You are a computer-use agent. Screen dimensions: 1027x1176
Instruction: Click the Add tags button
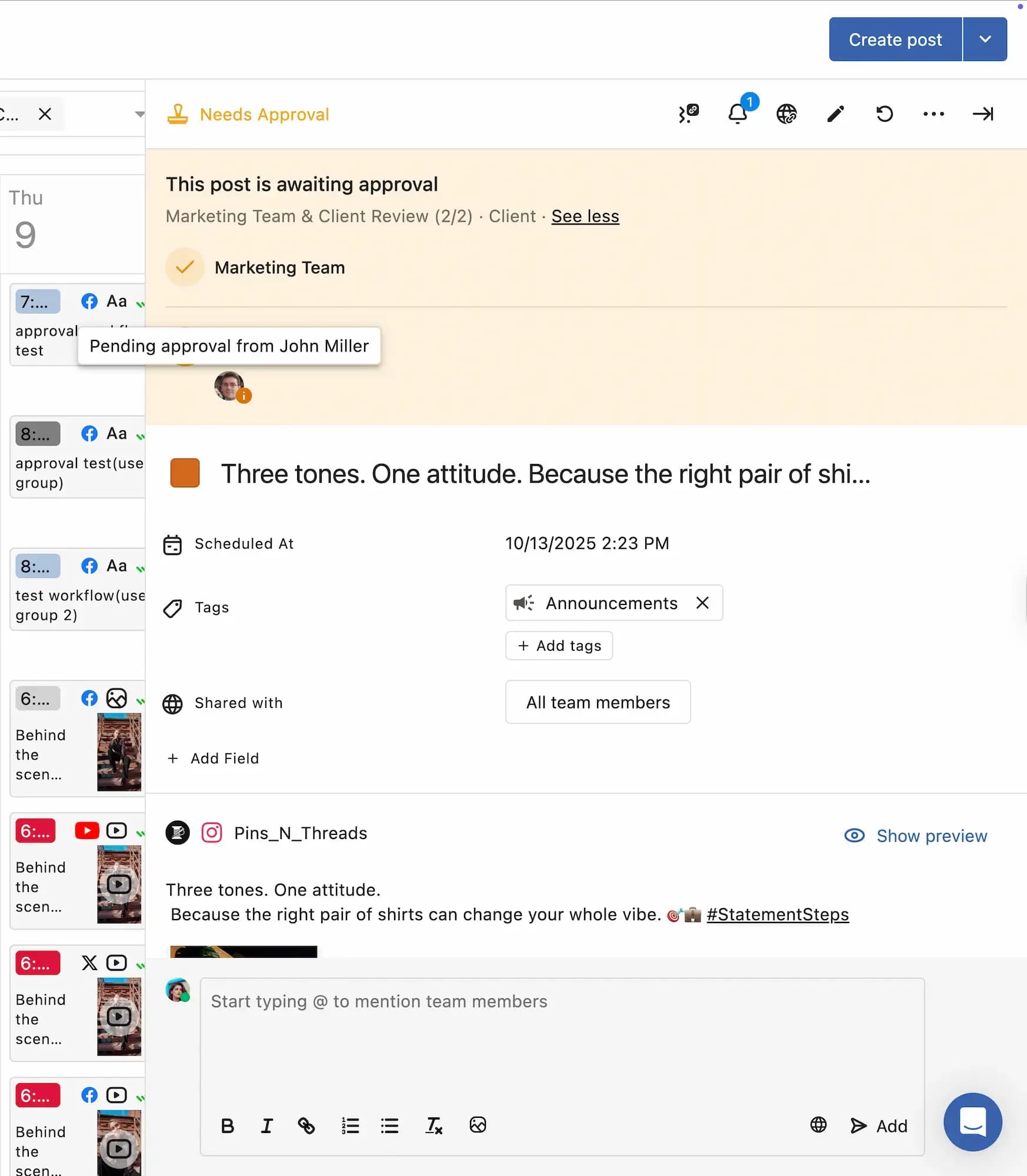[x=559, y=646]
